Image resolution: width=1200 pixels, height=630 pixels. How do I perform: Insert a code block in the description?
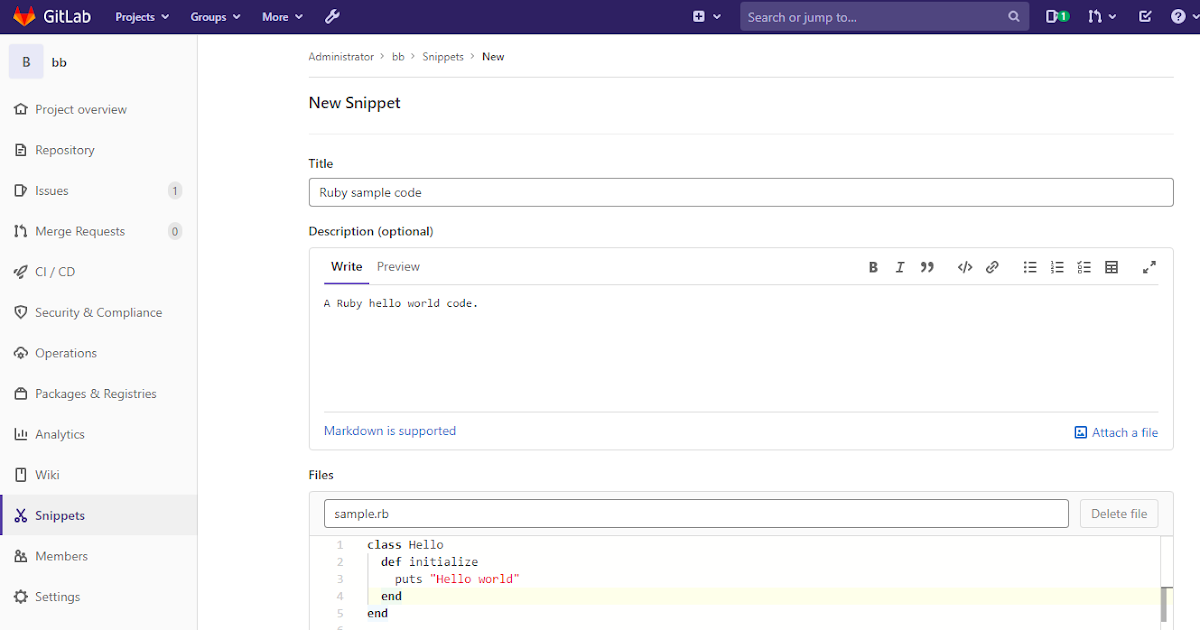click(x=964, y=267)
